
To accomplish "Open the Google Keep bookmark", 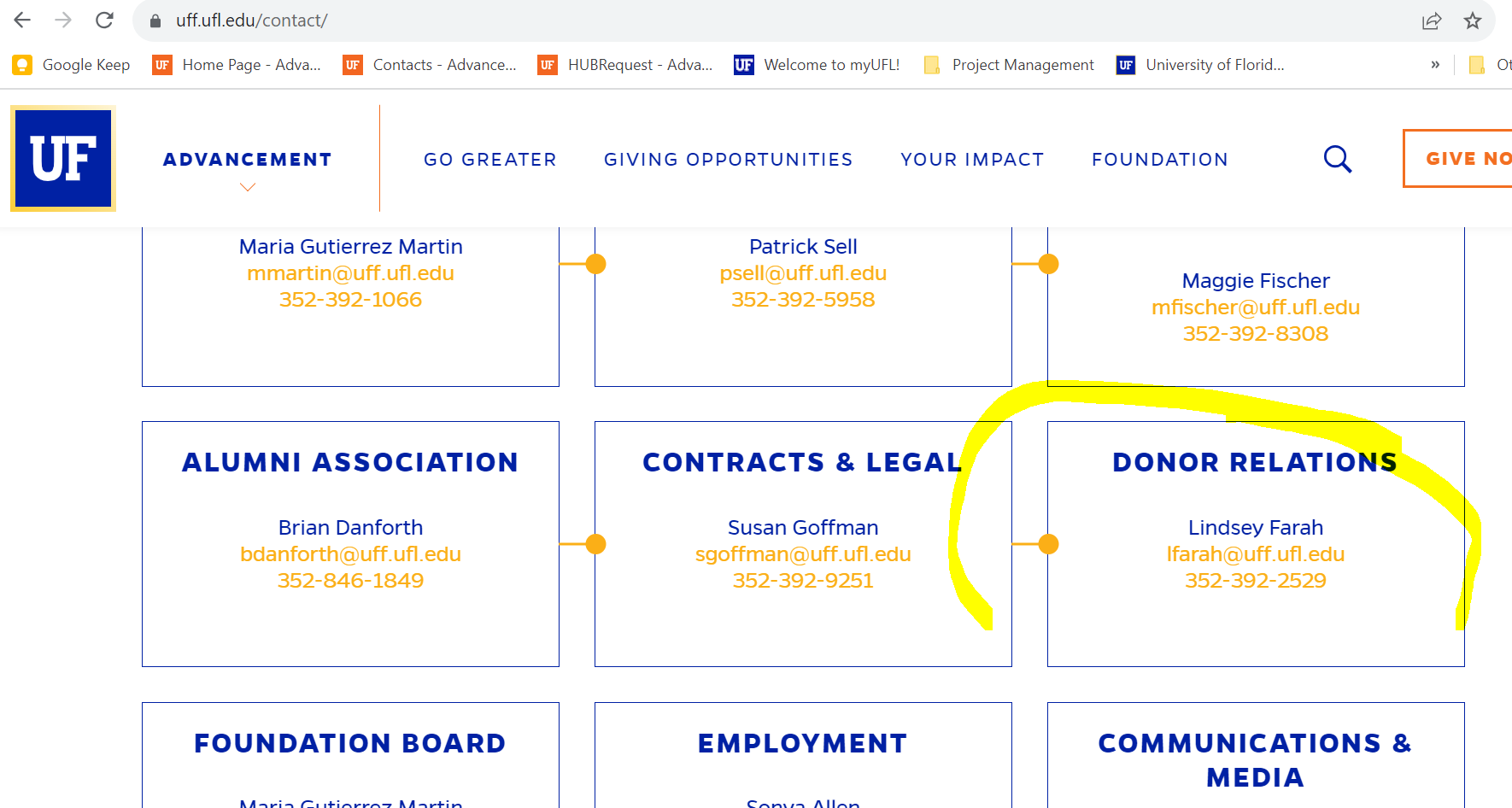I will tap(72, 65).
